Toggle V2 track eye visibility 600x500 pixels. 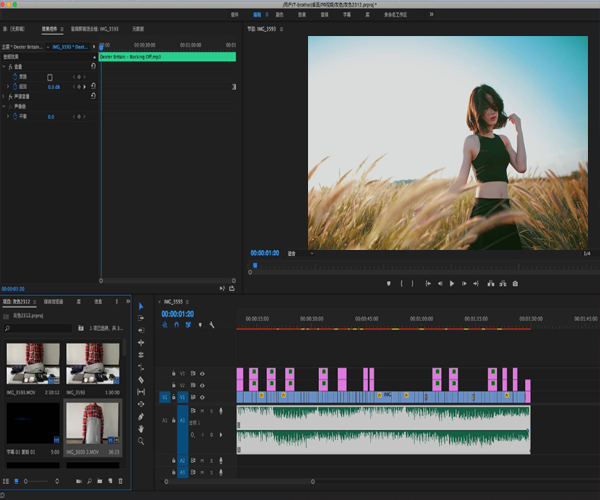click(x=202, y=385)
